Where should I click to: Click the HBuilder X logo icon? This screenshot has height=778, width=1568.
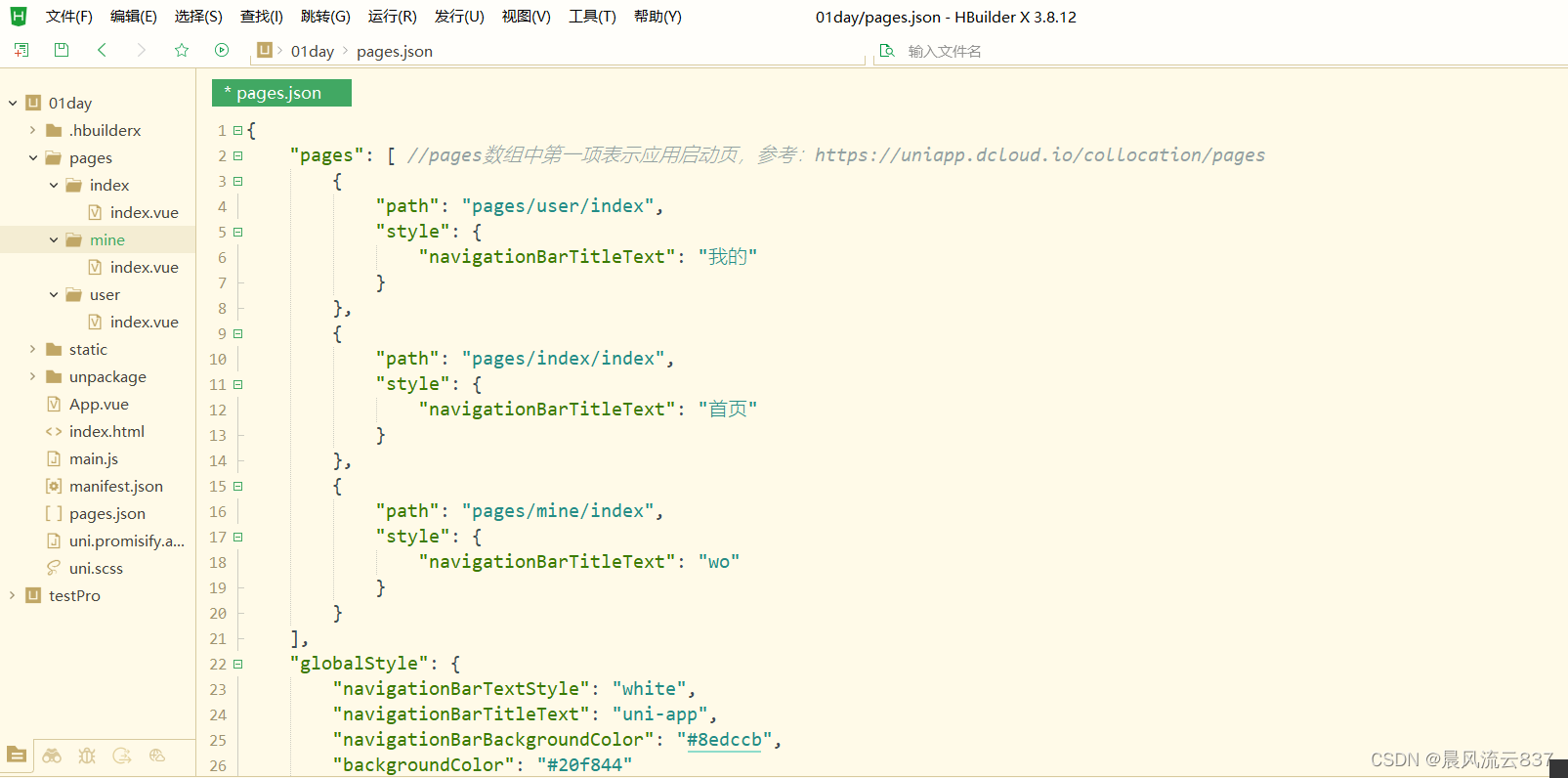pyautogui.click(x=19, y=16)
